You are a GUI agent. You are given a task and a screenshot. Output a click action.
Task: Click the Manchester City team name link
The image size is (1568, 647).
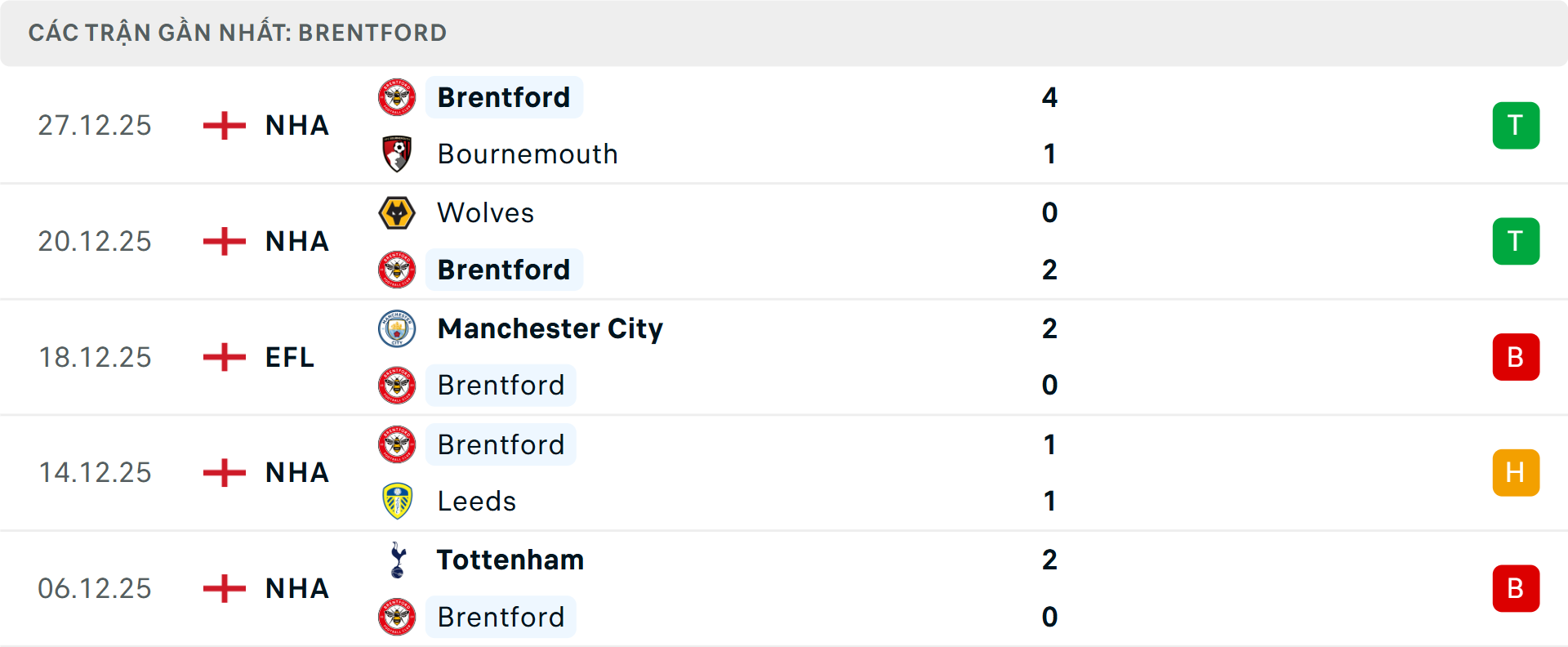pyautogui.click(x=550, y=328)
